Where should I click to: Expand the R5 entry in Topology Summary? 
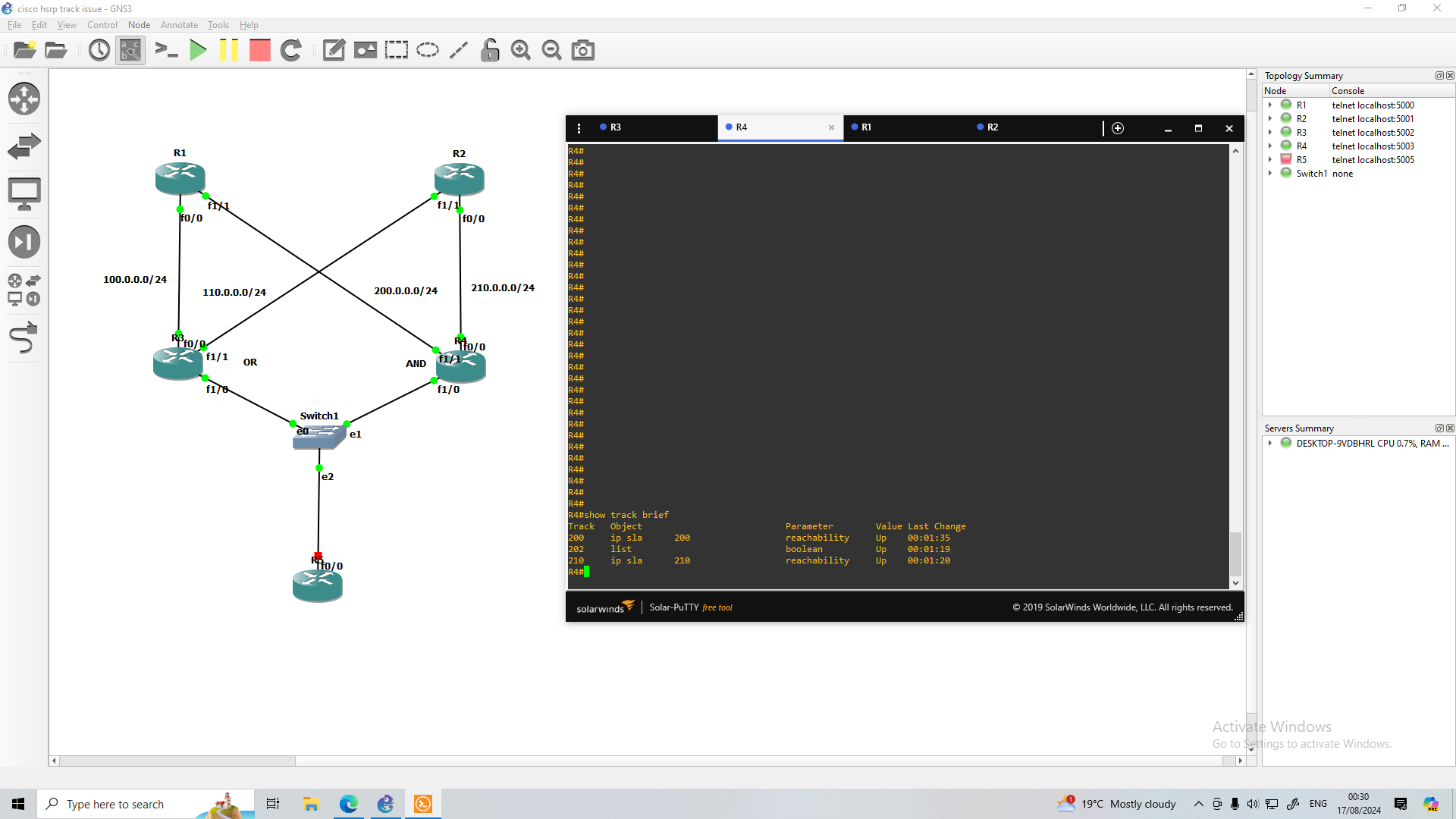coord(1271,159)
